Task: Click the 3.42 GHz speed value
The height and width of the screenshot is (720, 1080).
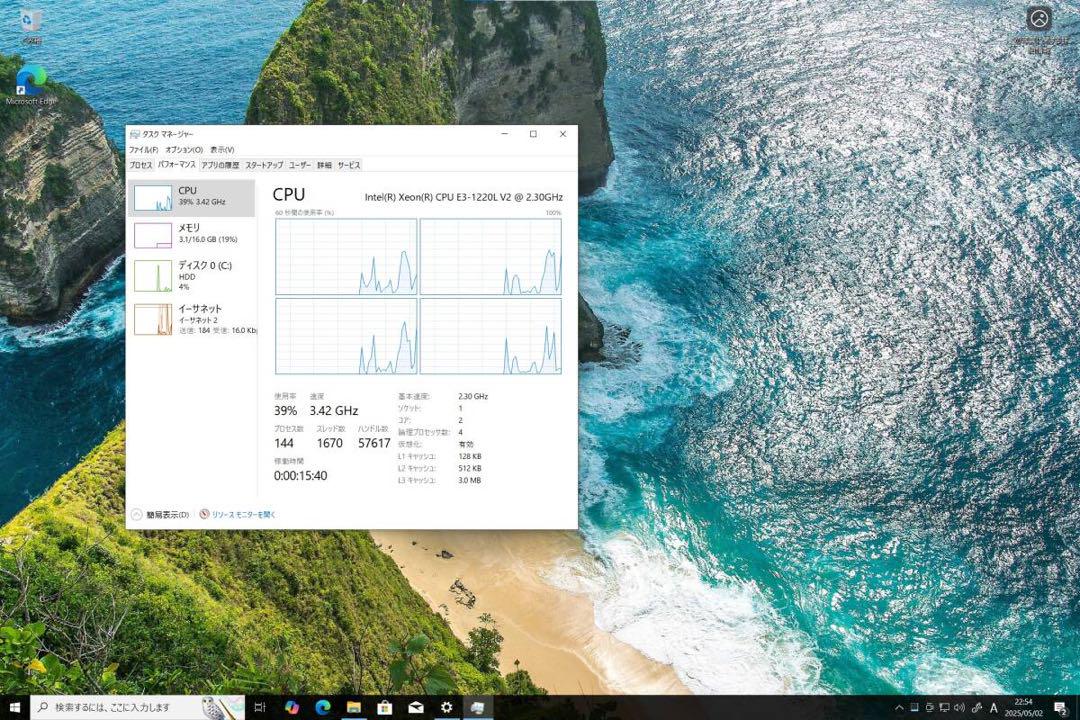Action: [x=333, y=411]
